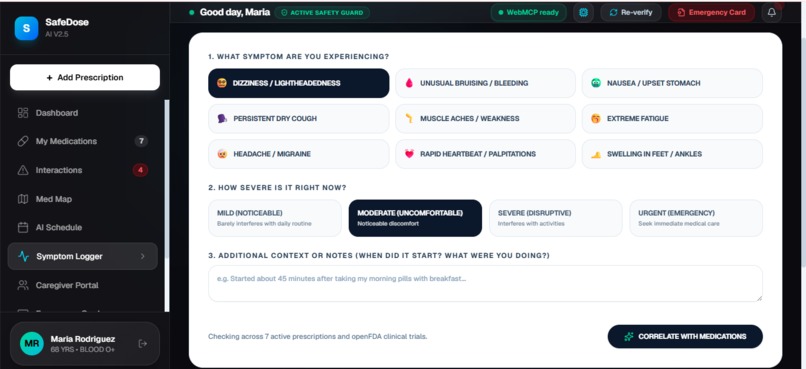Image resolution: width=806 pixels, height=369 pixels.
Task: Click the refresh icon in Re-verify
Action: click(613, 12)
